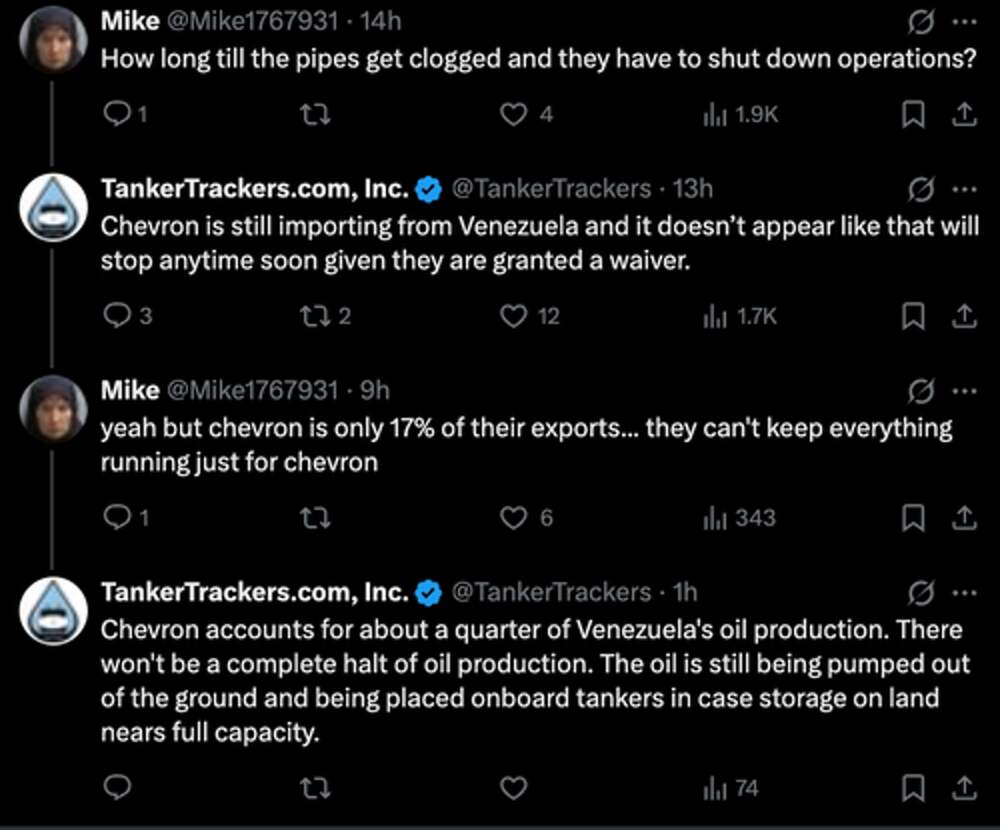Repost Mike's 14h tweet about pipes
This screenshot has width=1000, height=830.
315,115
